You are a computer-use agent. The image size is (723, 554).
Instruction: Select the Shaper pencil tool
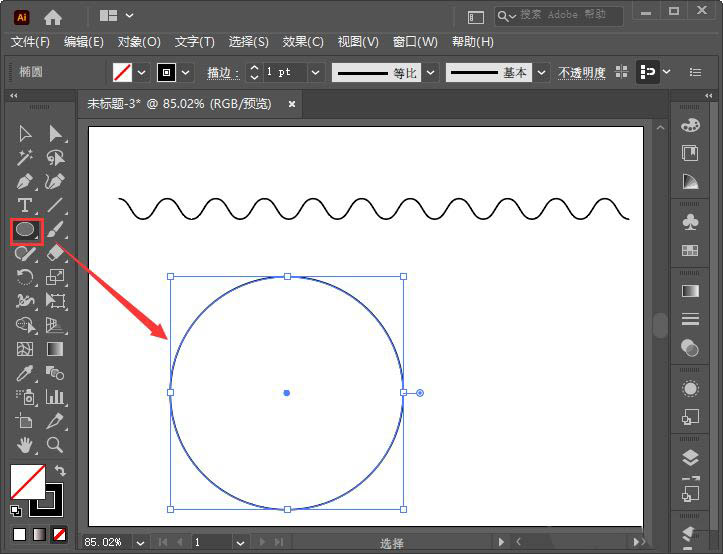[x=25, y=253]
